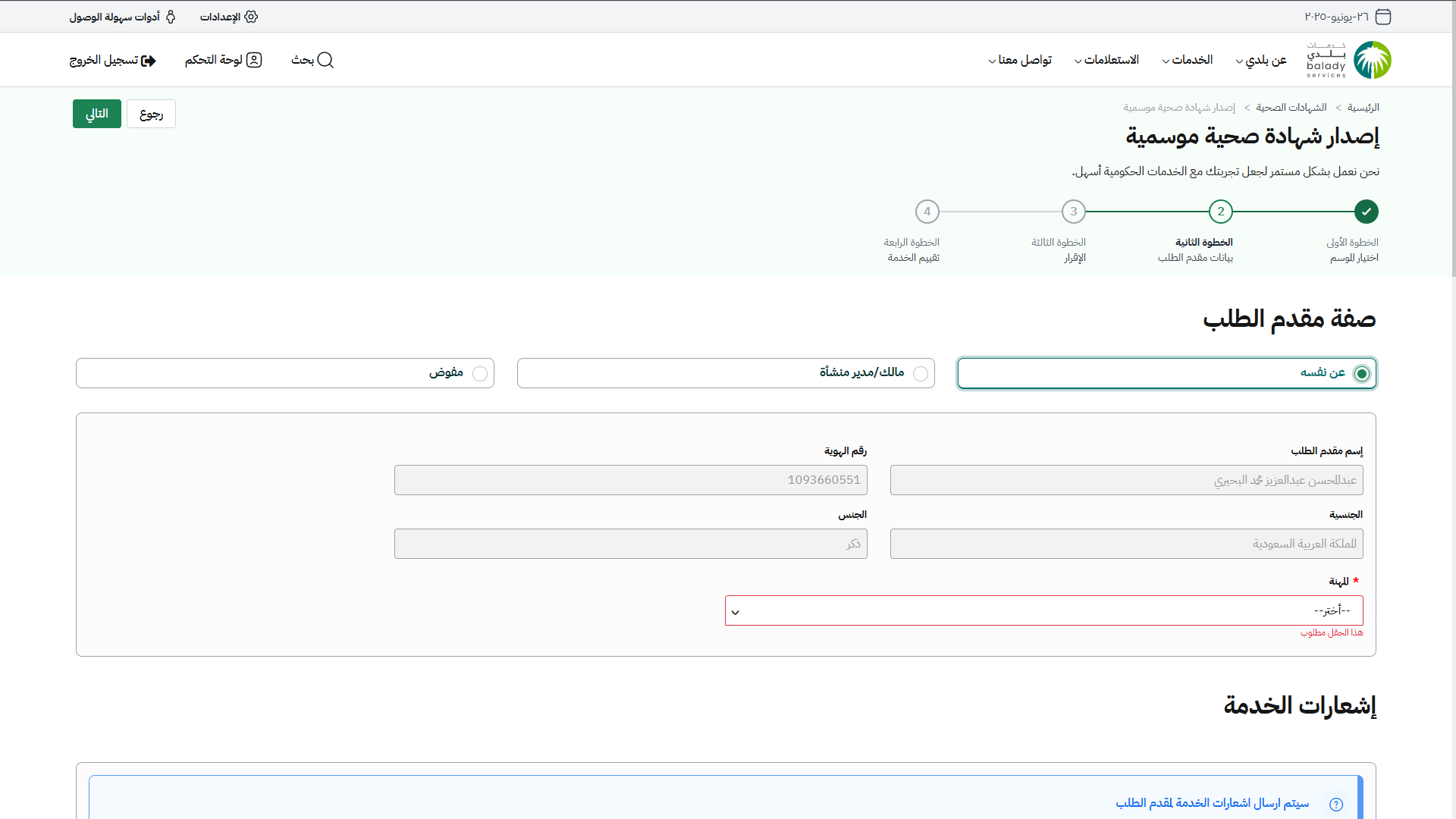
Task: Open accessibility tools icon
Action: tap(171, 17)
